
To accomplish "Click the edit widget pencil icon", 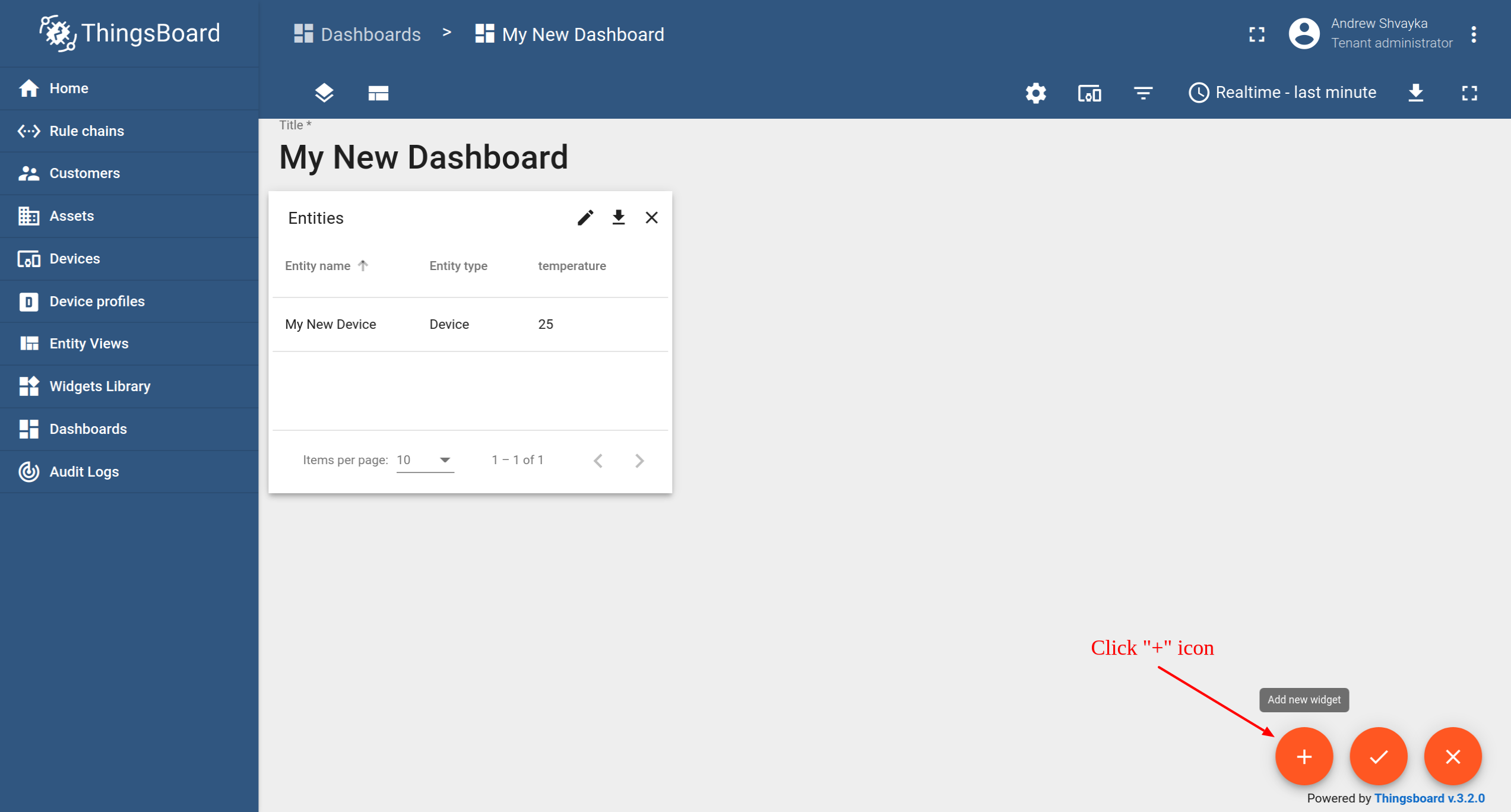I will [x=585, y=218].
